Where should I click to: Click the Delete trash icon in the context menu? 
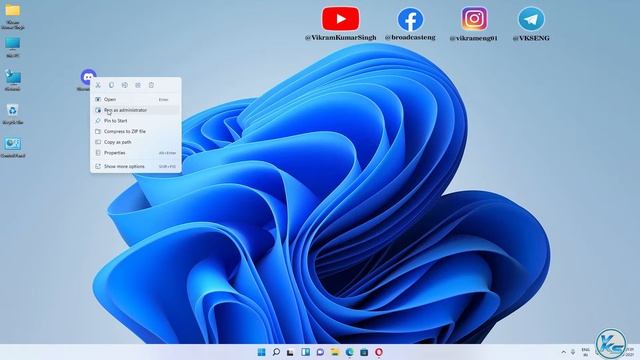tap(151, 85)
